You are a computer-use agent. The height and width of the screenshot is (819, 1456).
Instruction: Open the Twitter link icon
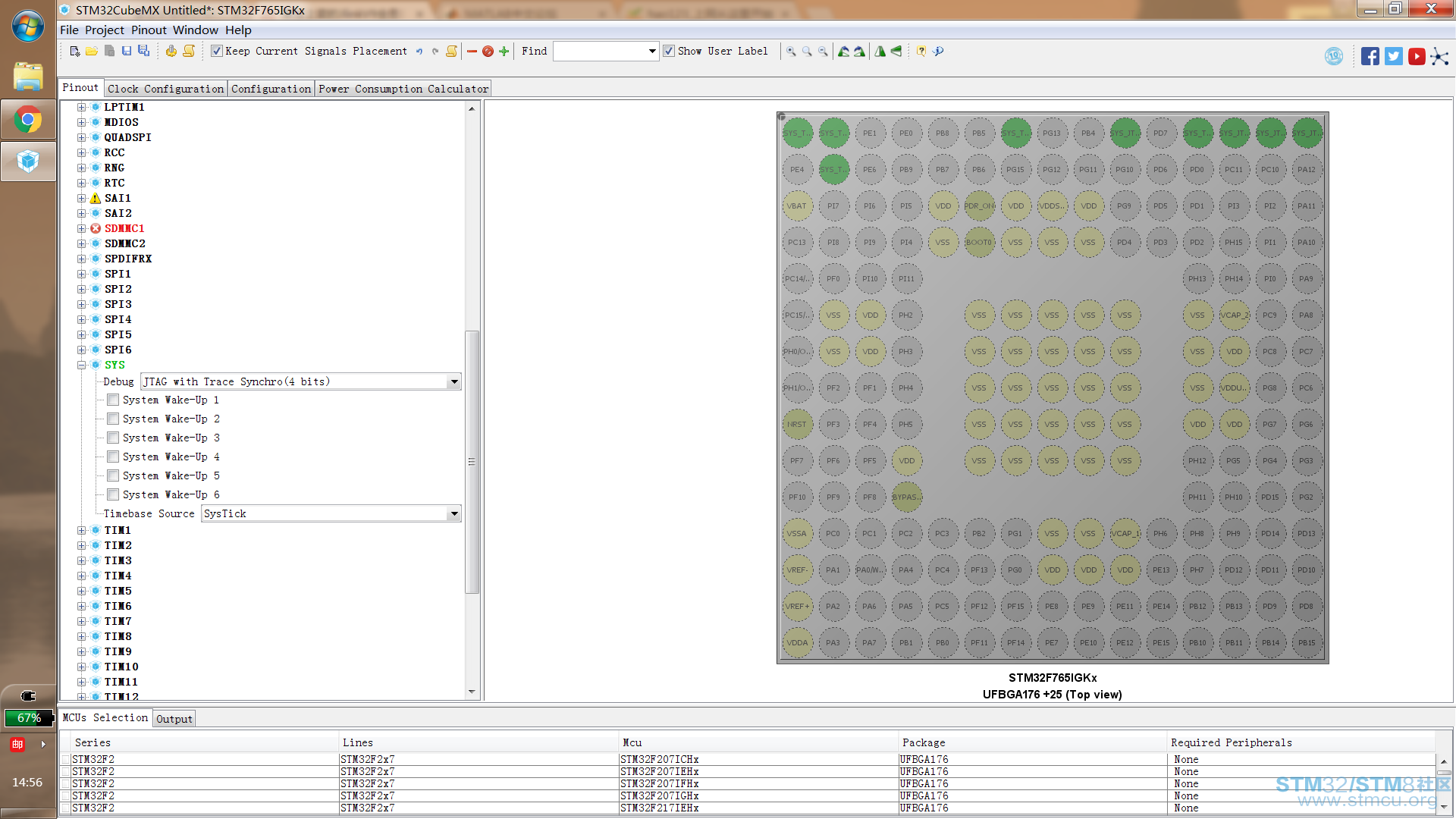(1393, 56)
